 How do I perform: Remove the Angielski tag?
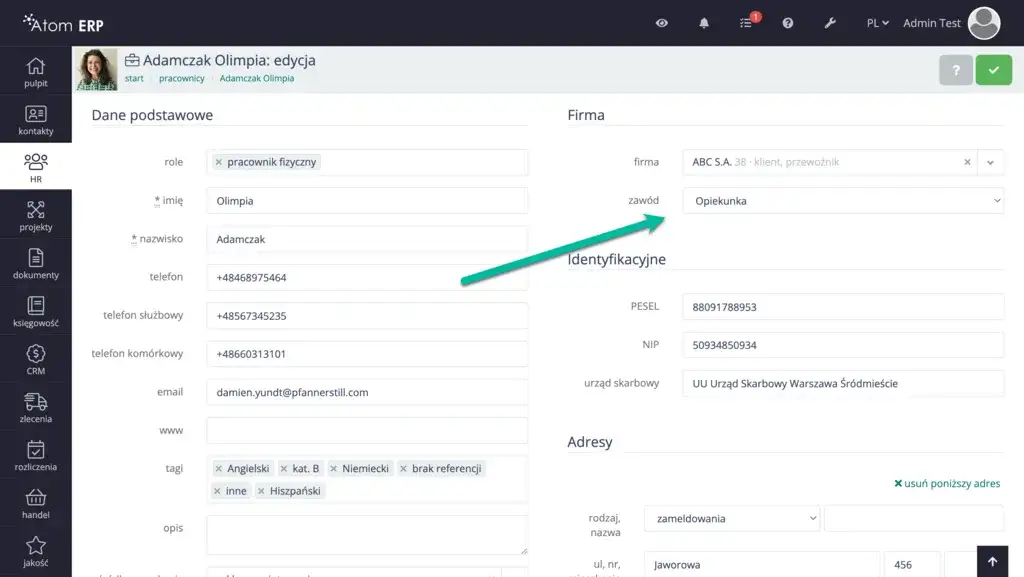coord(219,469)
